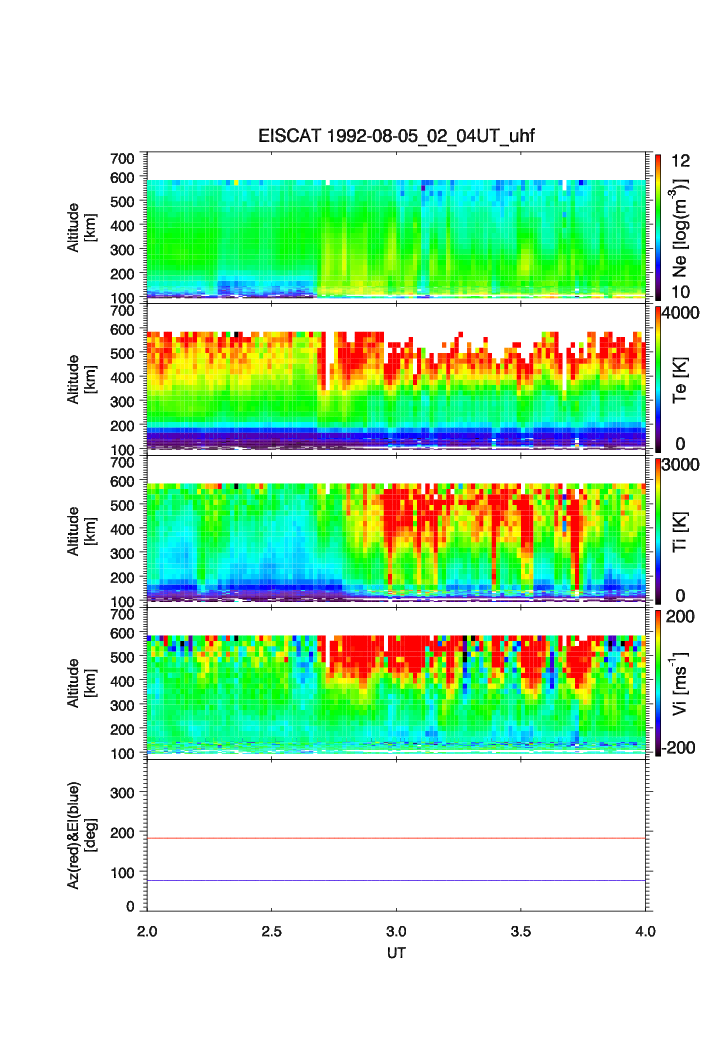Click inside the Ti ion temperature plot
Image resolution: width=708 pixels, height=1063 pixels.
(x=396, y=531)
